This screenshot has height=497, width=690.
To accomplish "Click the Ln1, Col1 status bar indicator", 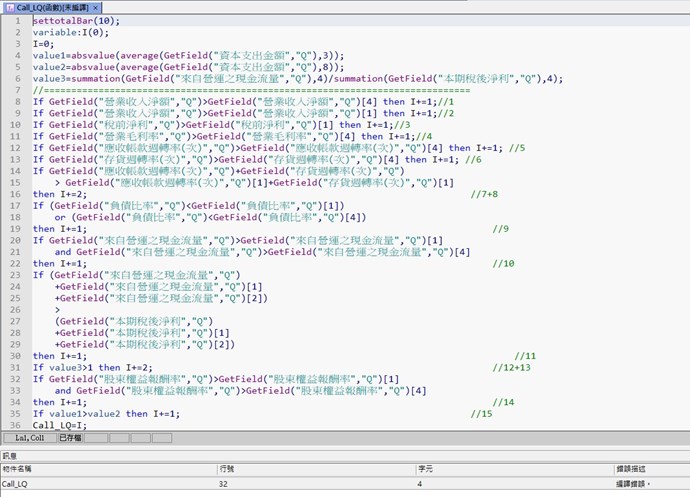I will tap(28, 438).
